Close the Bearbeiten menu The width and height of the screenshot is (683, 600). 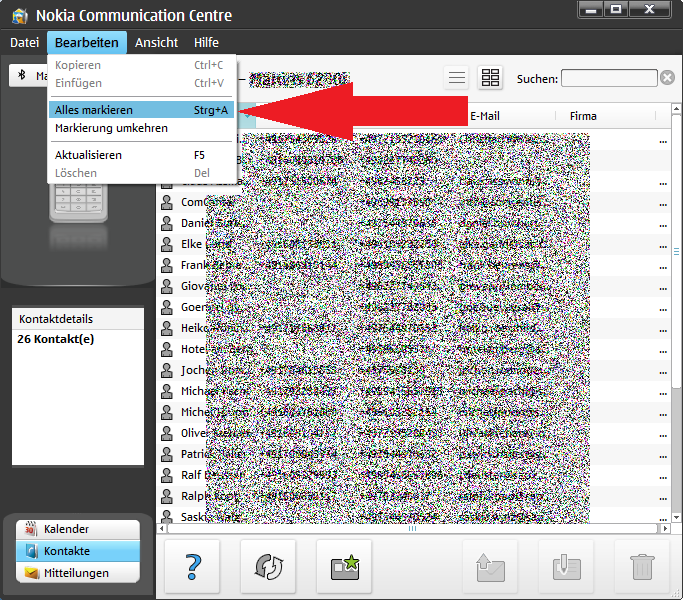[x=87, y=43]
